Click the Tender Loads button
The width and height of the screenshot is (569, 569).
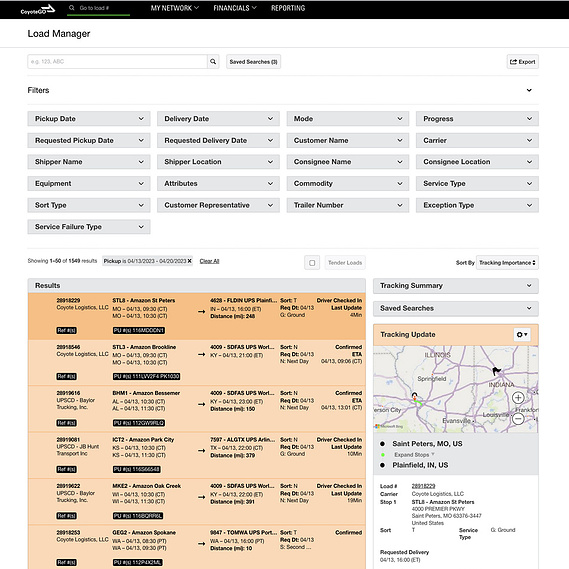pyautogui.click(x=345, y=263)
